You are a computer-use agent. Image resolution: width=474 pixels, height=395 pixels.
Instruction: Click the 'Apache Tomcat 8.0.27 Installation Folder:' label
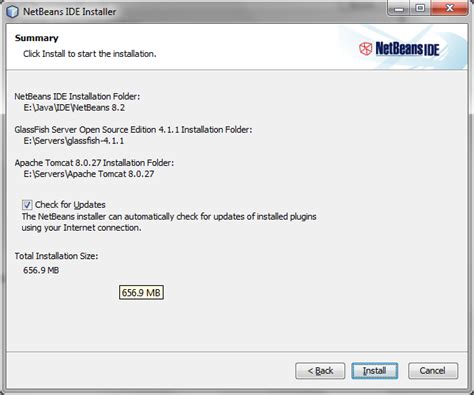(94, 163)
